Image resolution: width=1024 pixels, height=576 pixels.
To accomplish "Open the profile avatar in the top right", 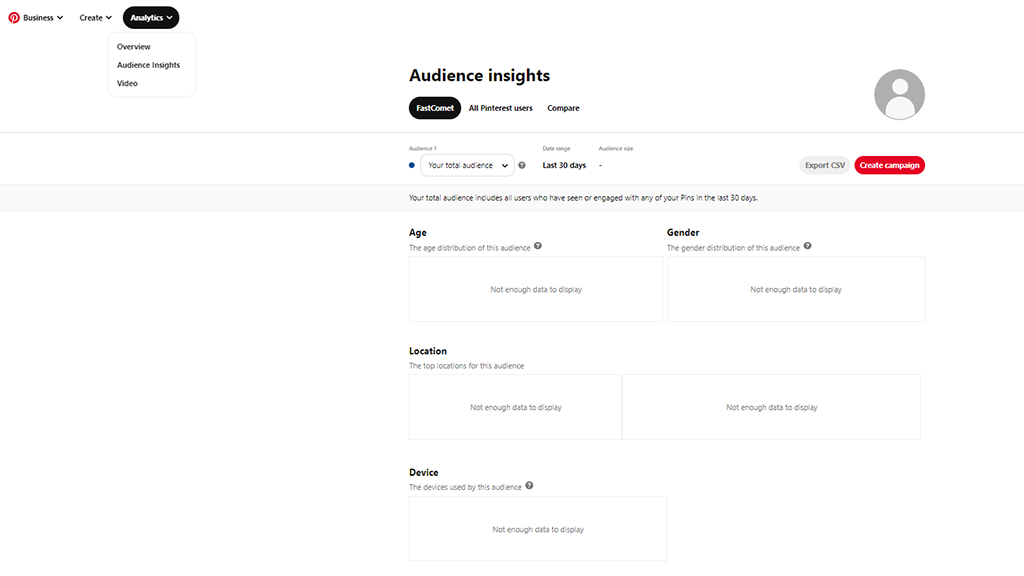I will coord(898,92).
